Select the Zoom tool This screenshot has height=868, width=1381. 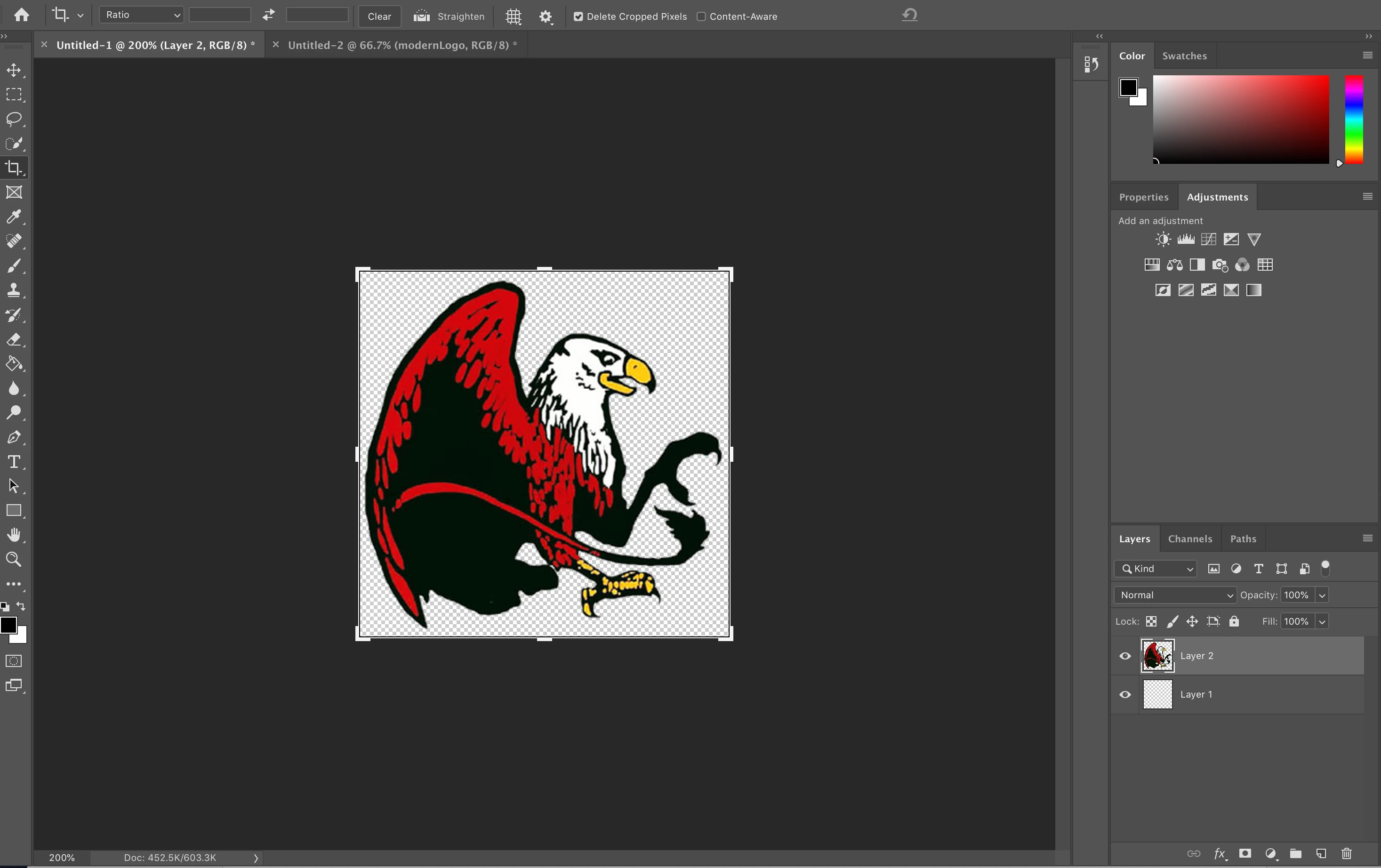[14, 559]
